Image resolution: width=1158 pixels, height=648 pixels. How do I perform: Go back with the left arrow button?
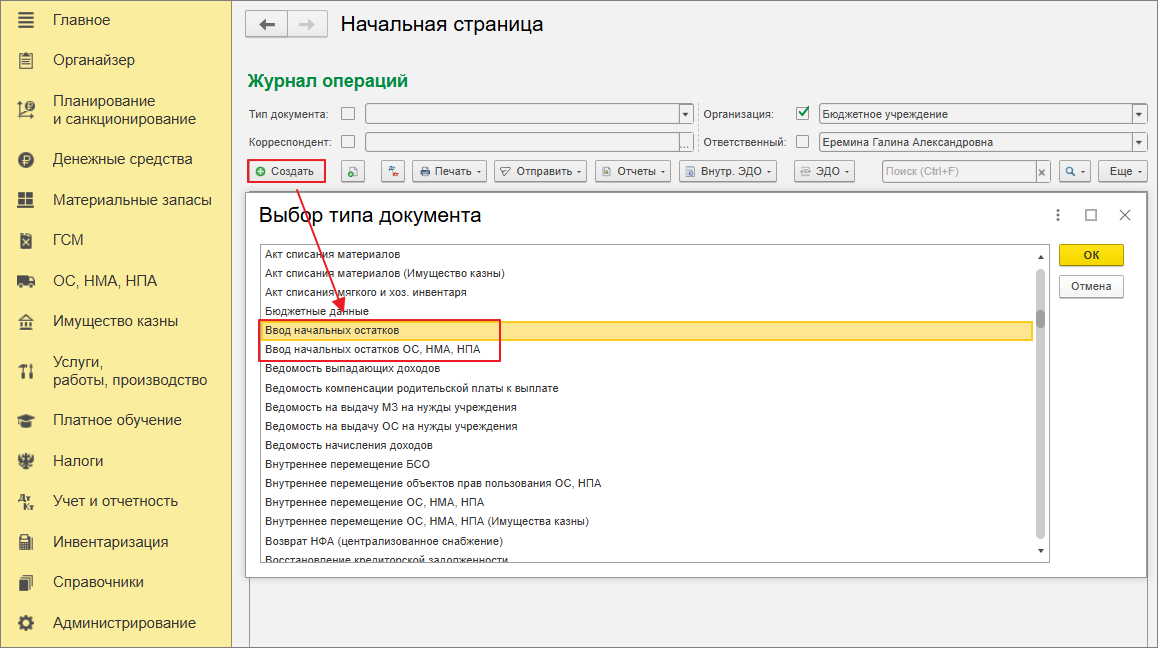point(267,24)
